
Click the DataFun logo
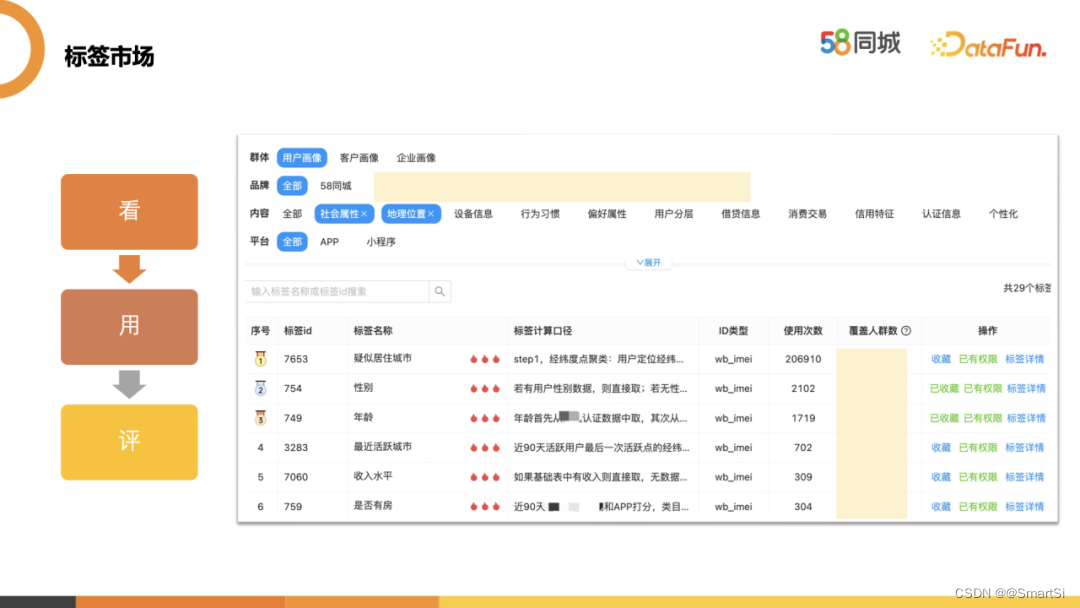(988, 45)
